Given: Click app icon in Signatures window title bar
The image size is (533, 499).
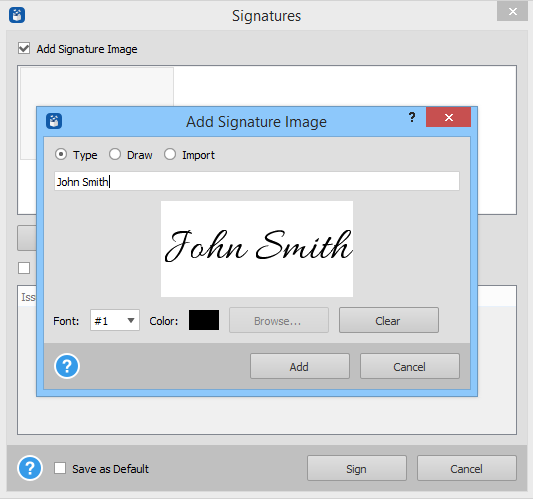Looking at the screenshot, I should tap(17, 15).
